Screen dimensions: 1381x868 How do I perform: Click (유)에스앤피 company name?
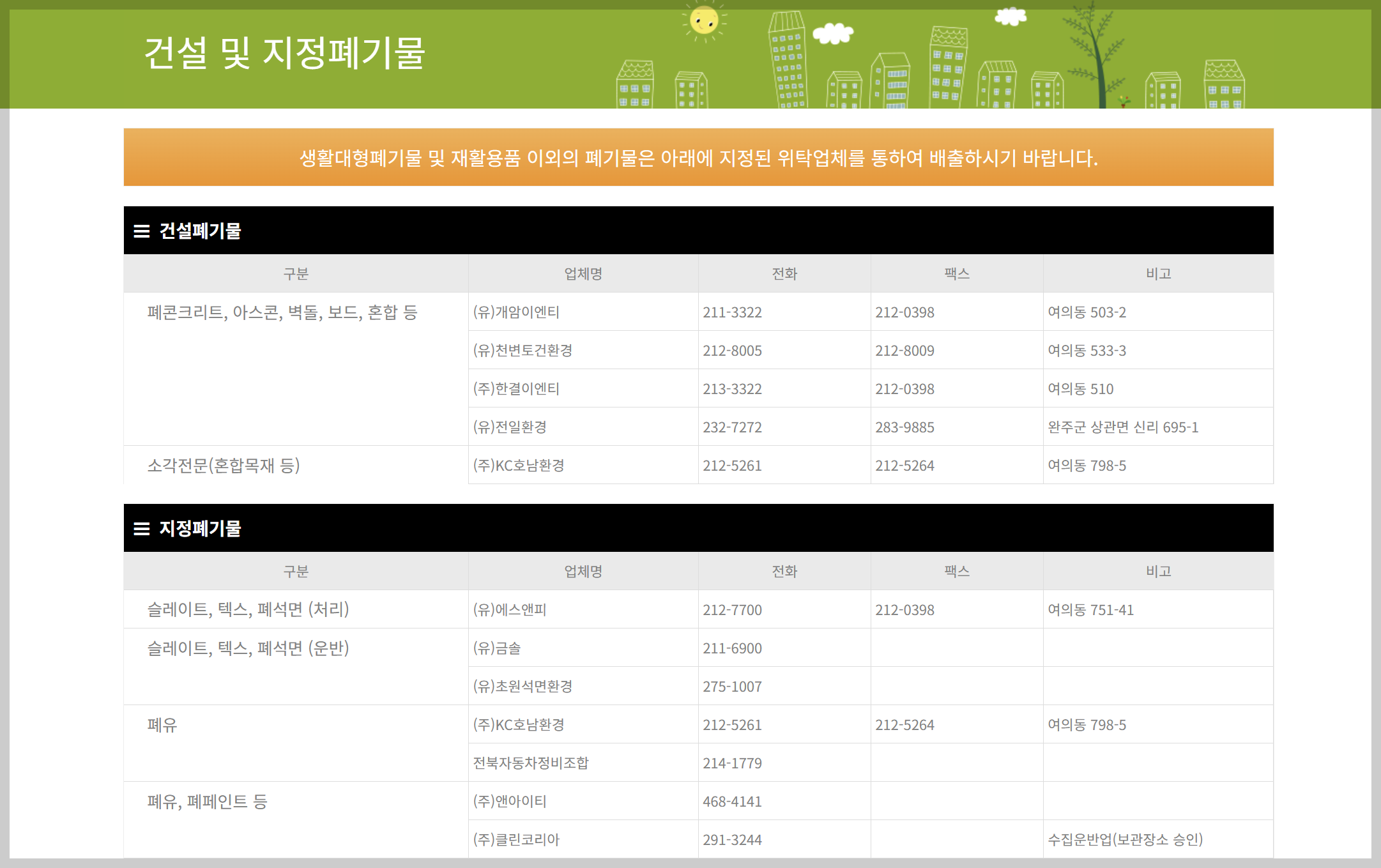point(510,610)
